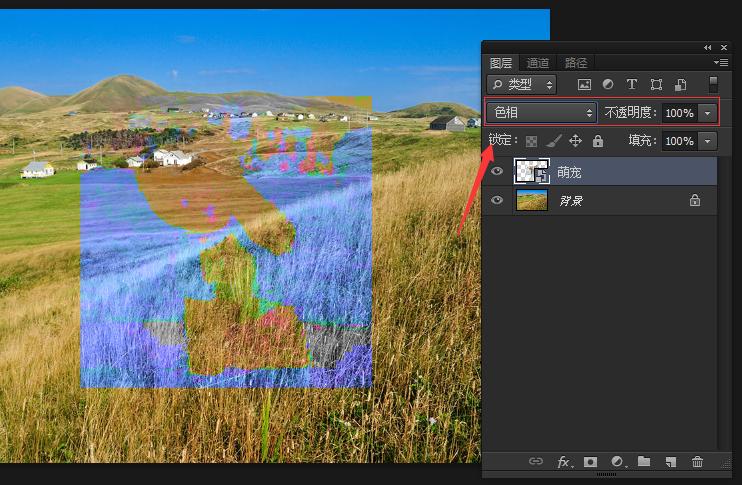Image resolution: width=742 pixels, height=485 pixels.
Task: Select the 背景 layer thumbnail
Action: [532, 200]
